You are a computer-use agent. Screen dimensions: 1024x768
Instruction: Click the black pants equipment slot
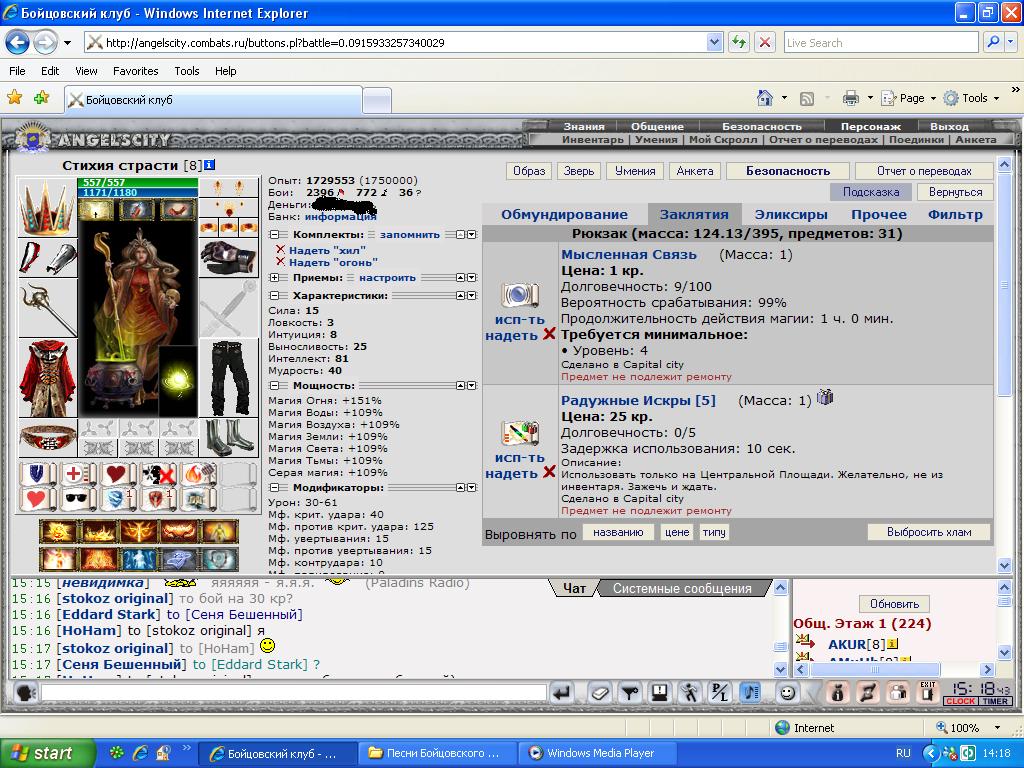point(229,377)
